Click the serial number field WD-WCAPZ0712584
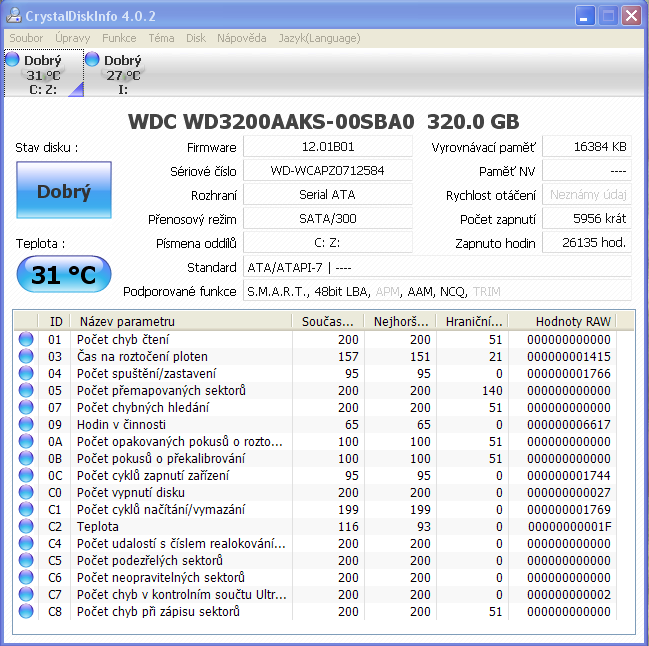The image size is (649, 646). [x=327, y=171]
